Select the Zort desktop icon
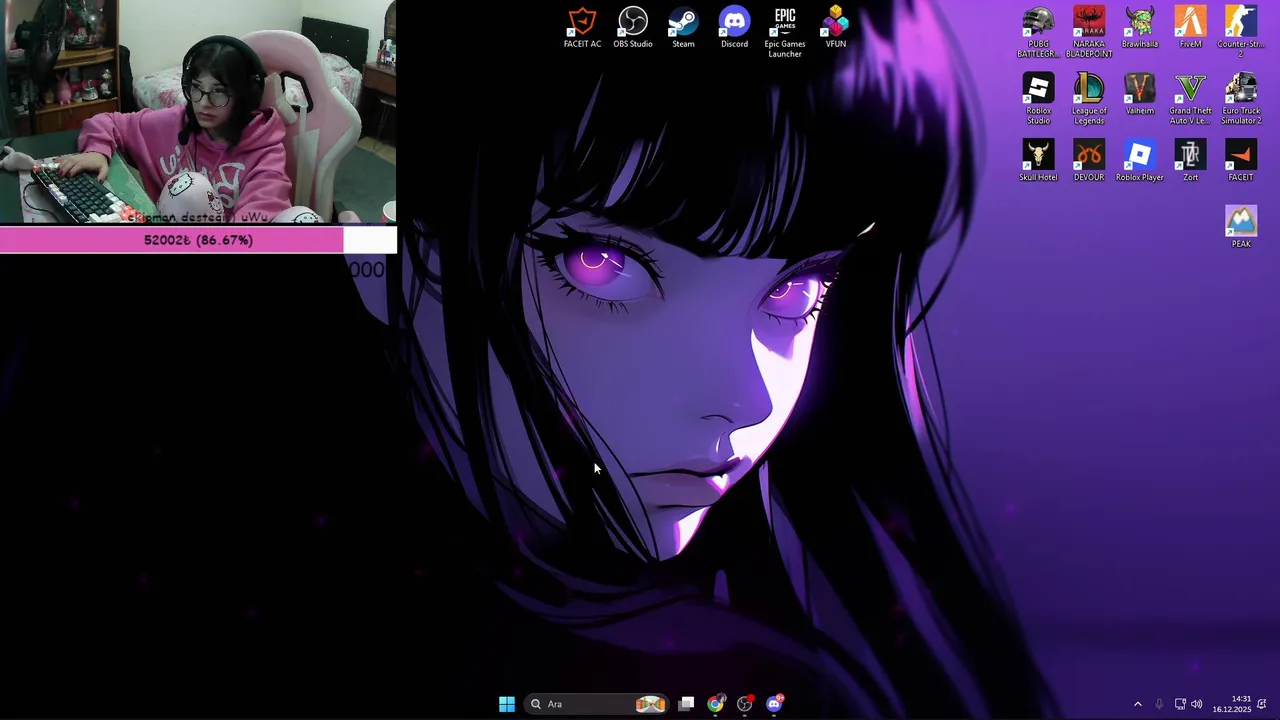This screenshot has height=720, width=1280. pos(1190,161)
